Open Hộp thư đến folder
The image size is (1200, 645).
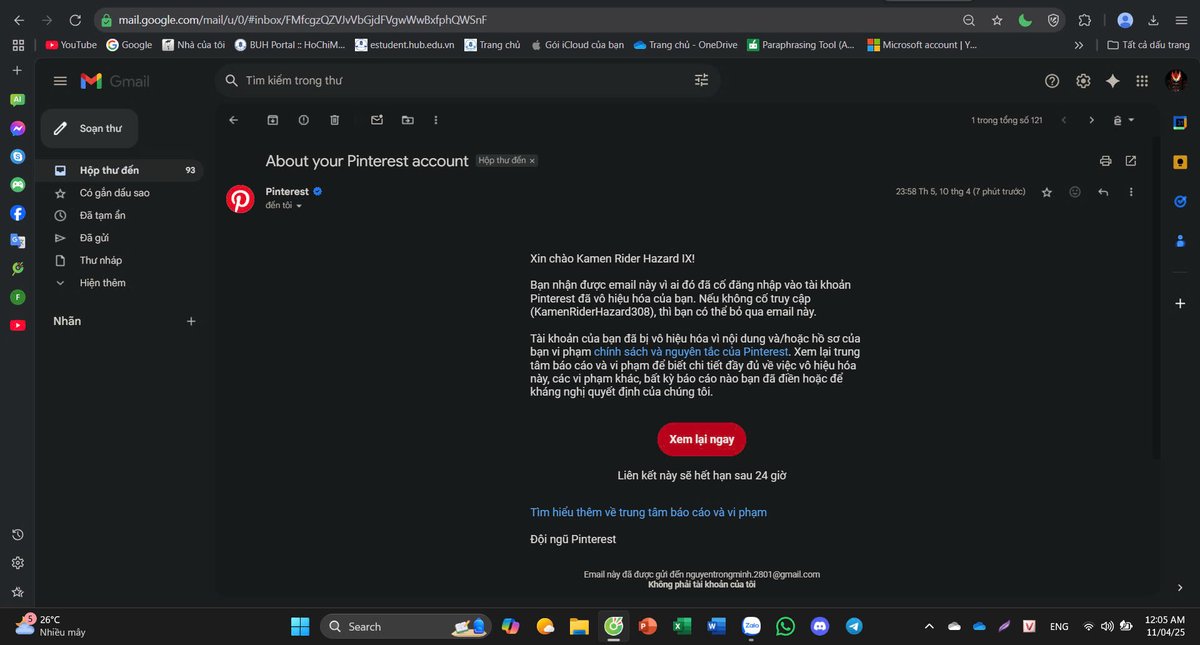point(122,170)
